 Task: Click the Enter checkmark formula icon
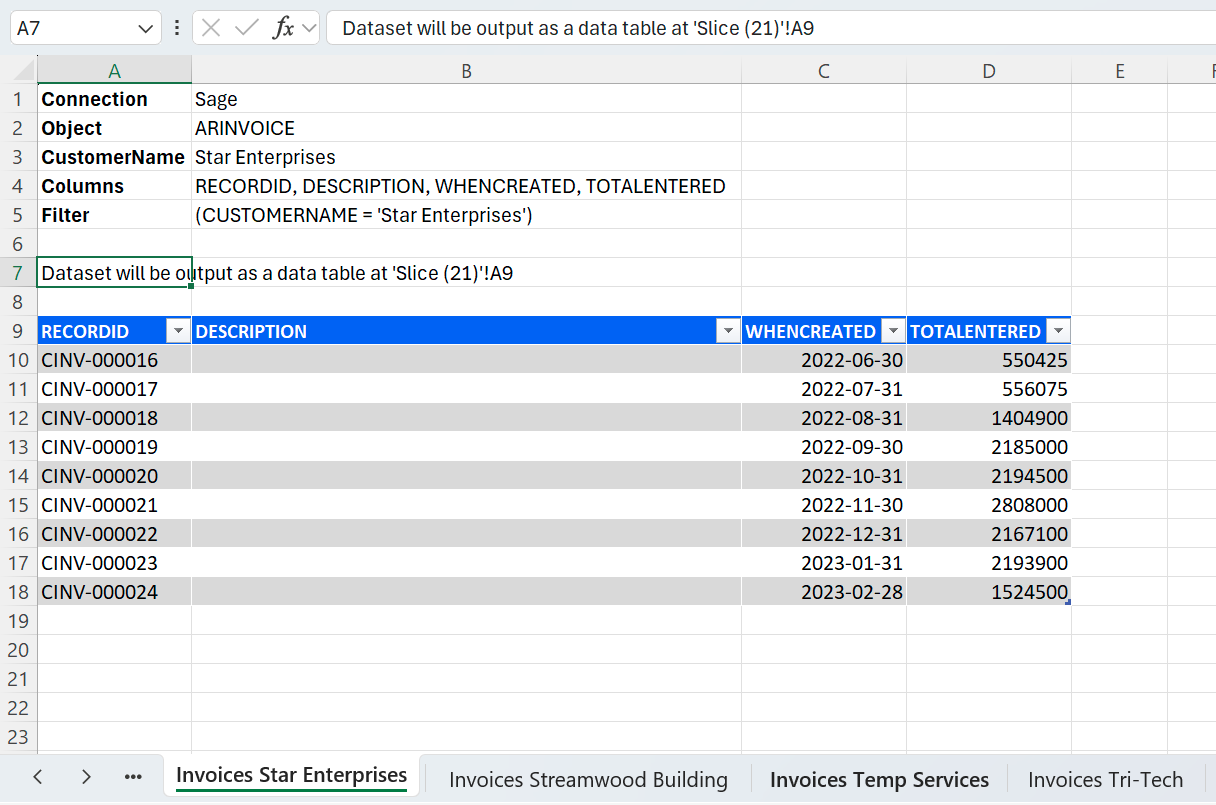click(x=246, y=28)
